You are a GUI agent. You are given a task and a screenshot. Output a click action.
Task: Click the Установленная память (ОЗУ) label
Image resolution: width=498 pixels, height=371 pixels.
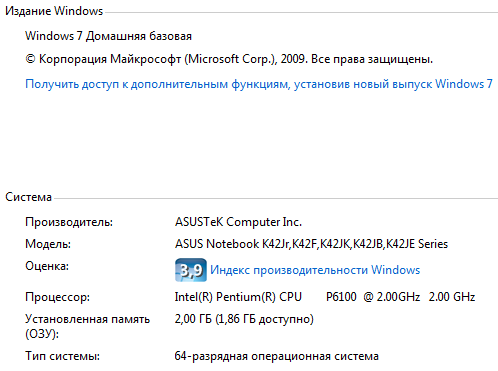[x=87, y=326]
